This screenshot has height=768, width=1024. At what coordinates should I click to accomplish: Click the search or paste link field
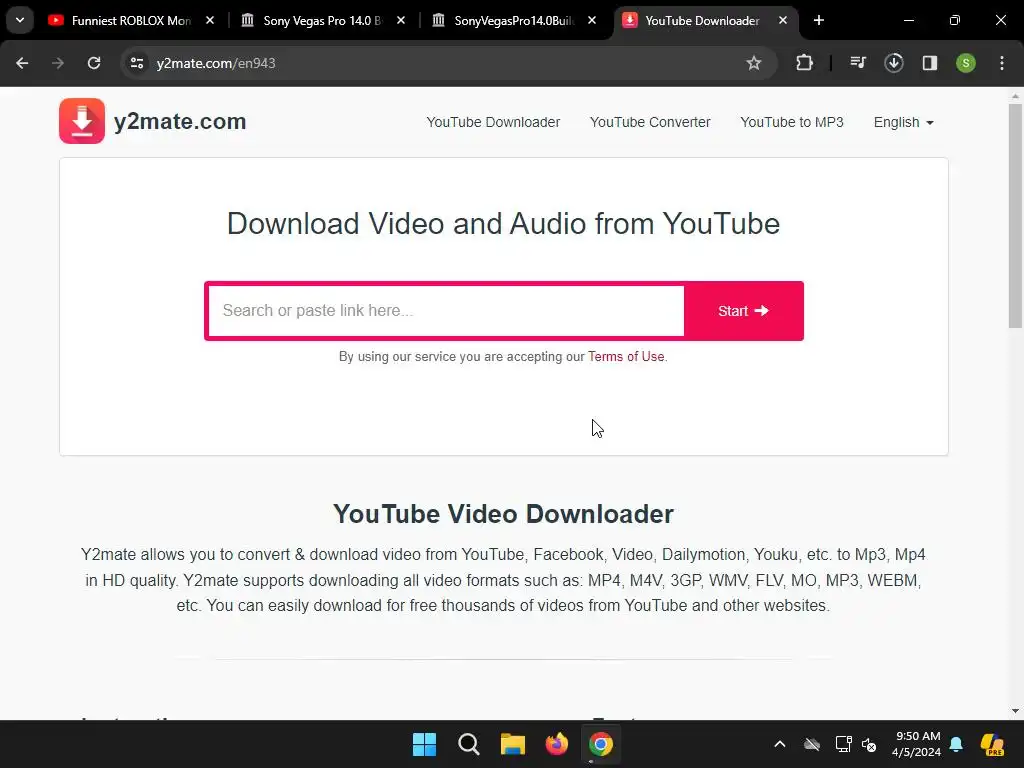coord(446,311)
